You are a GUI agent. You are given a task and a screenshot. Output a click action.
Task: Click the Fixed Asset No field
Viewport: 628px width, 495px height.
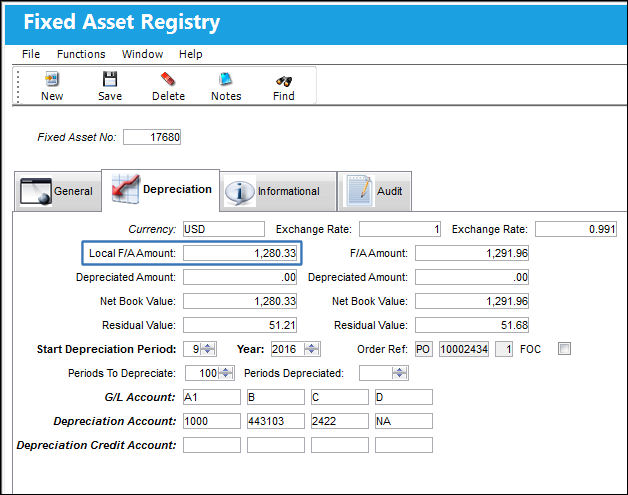(152, 137)
